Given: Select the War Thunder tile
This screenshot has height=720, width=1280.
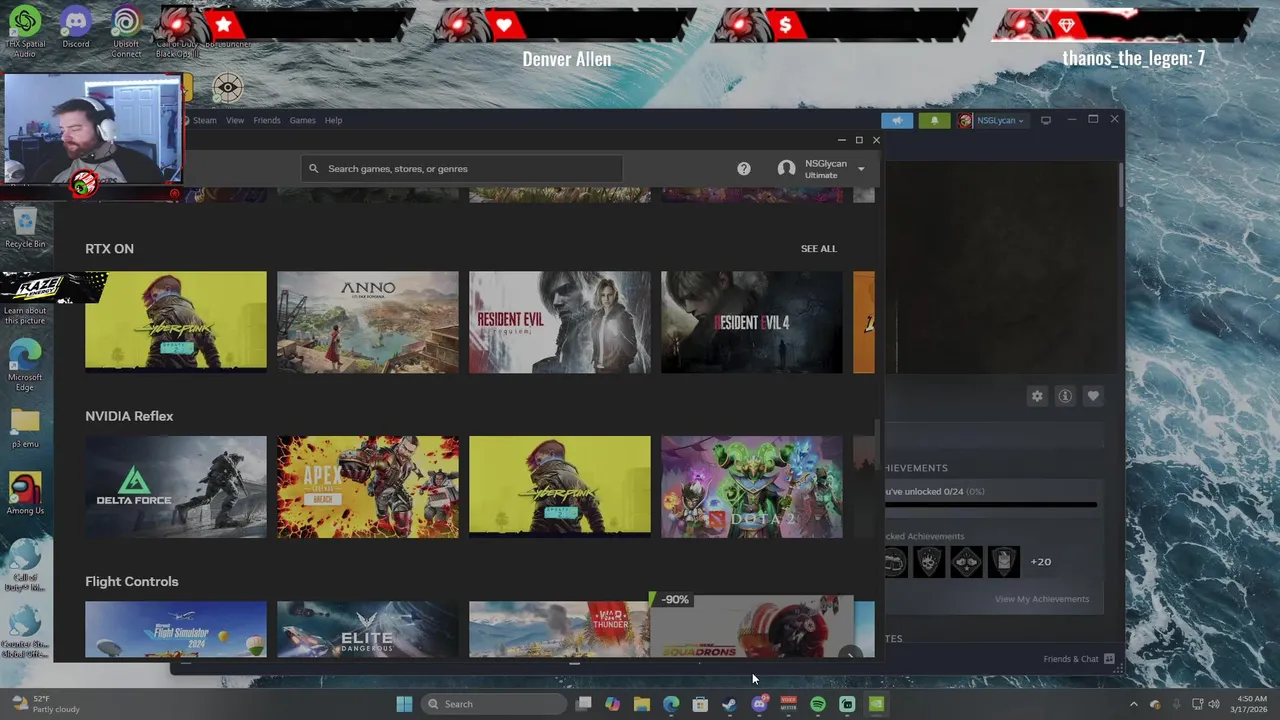Looking at the screenshot, I should pos(559,629).
